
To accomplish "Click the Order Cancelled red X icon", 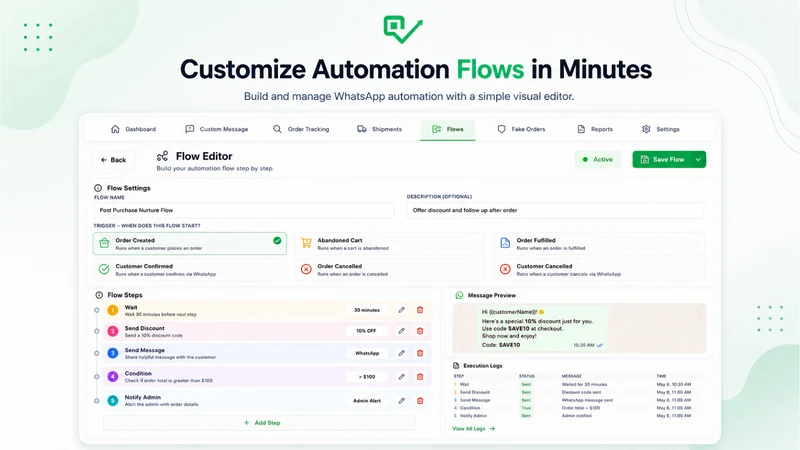I will point(306,269).
